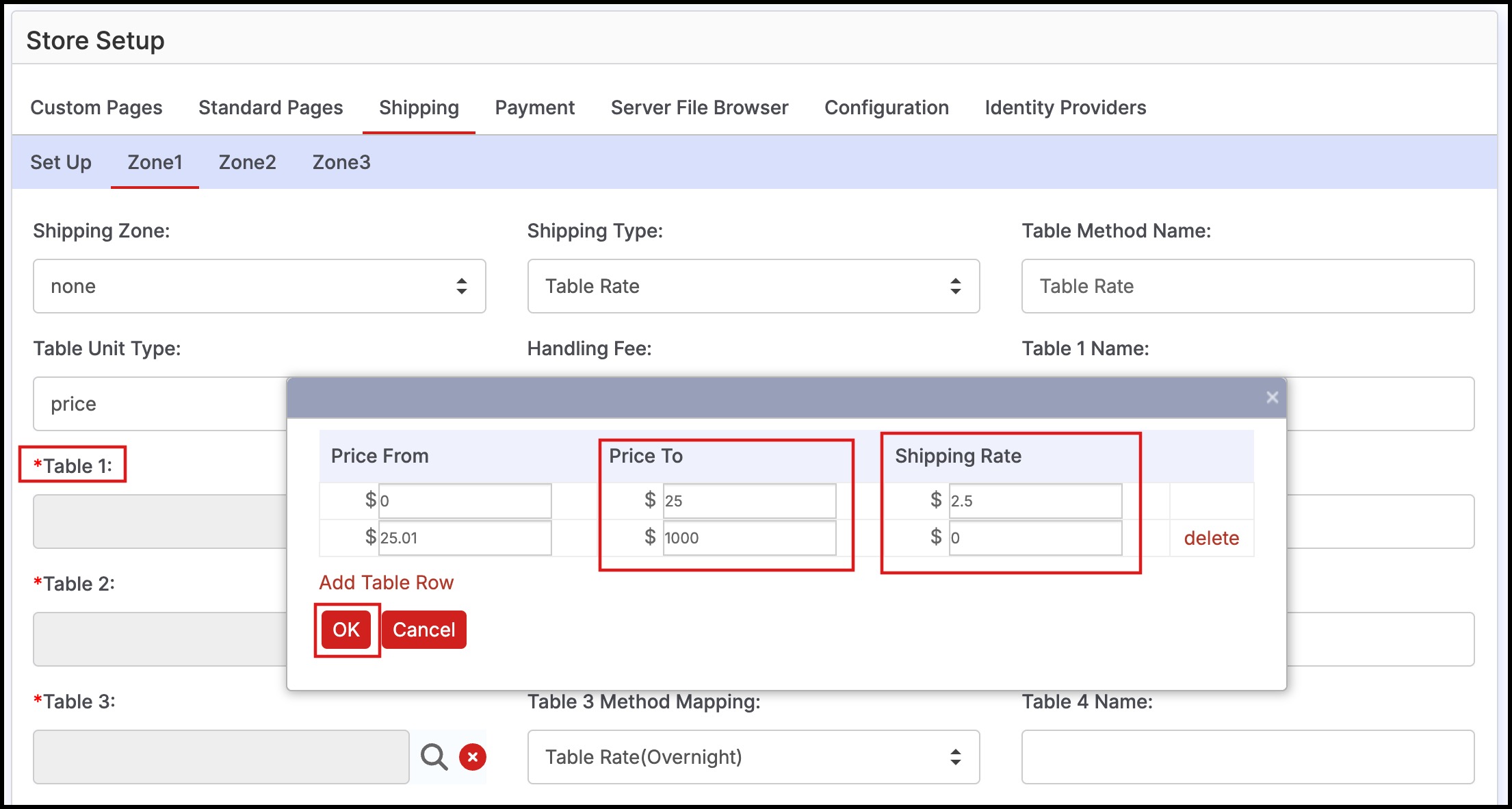Click the red clear icon next to Table 3
The height and width of the screenshot is (809, 1512).
click(x=472, y=757)
